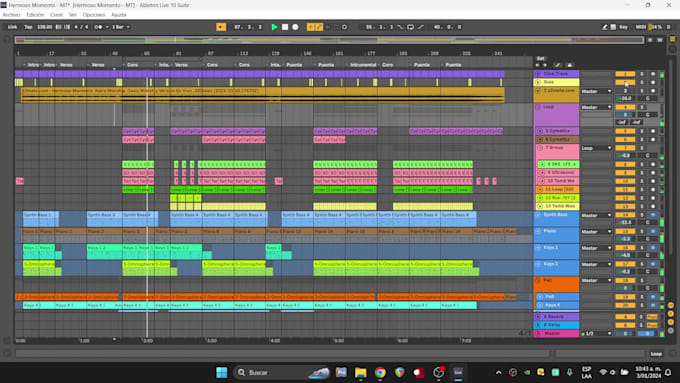Open the Crear menu
This screenshot has width=680, height=383.
(x=56, y=15)
